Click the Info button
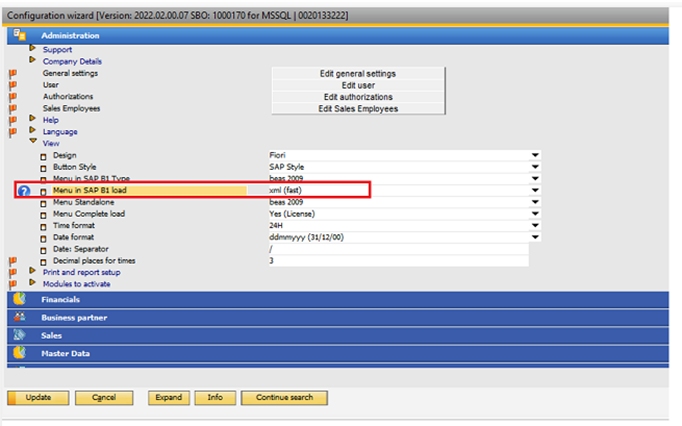682x426 pixels. point(215,398)
